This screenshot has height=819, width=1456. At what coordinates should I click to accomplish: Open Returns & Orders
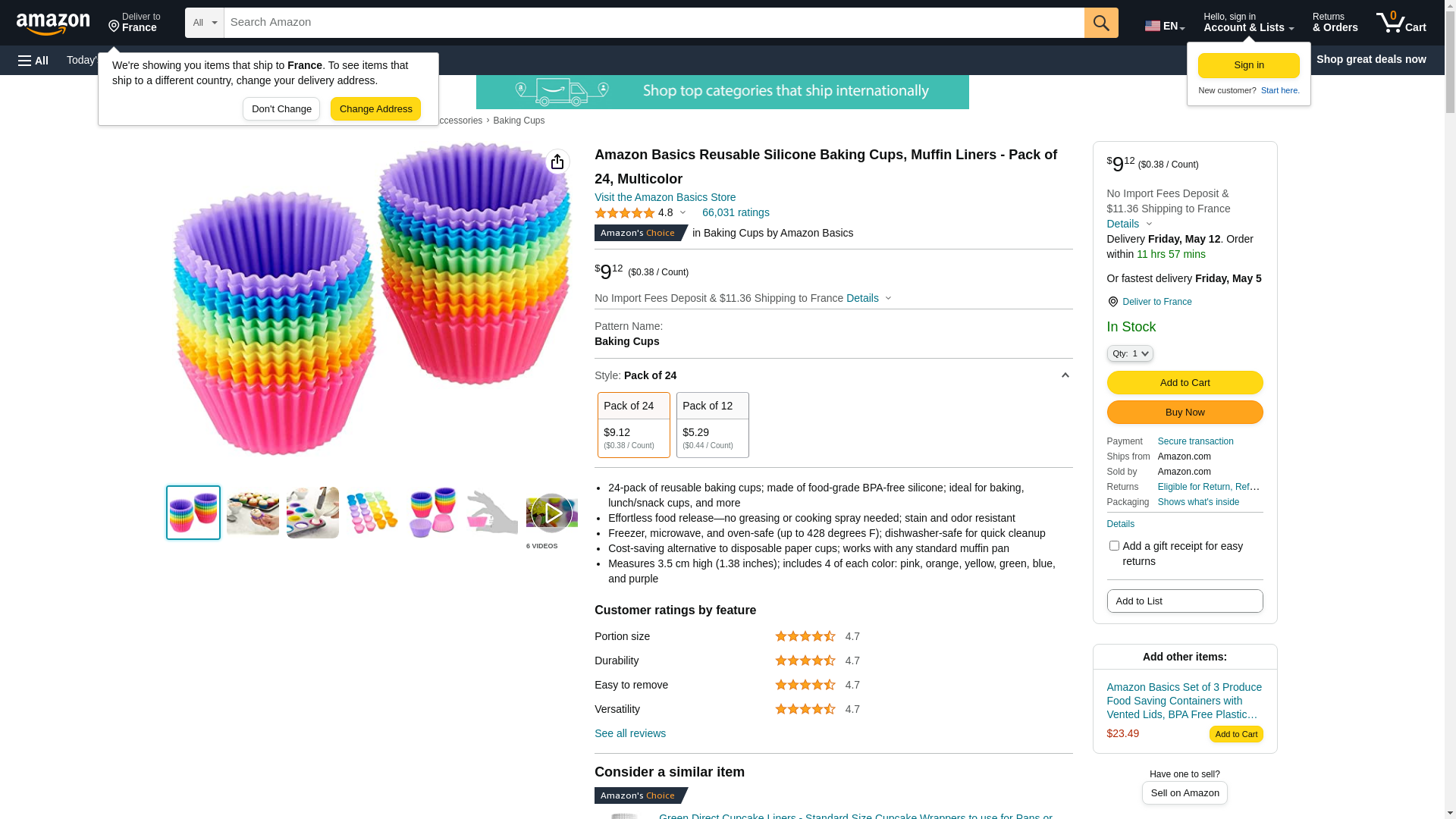(1335, 23)
